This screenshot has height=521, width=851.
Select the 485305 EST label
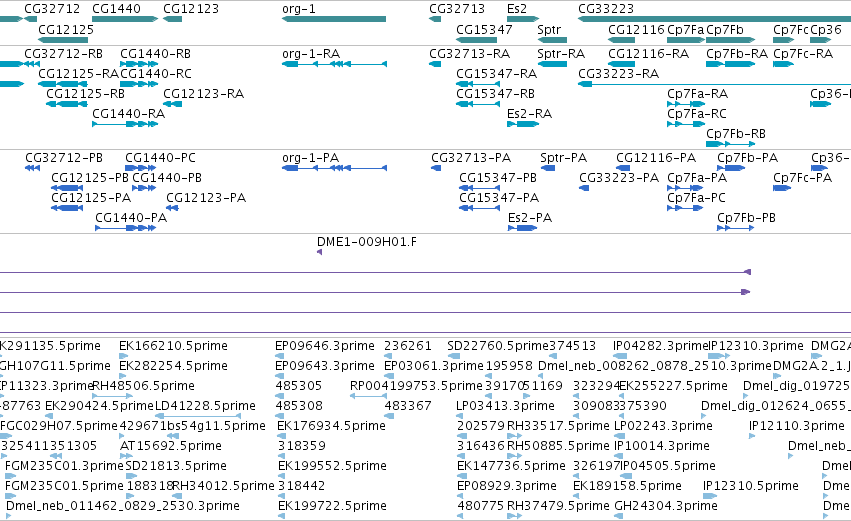[299, 386]
